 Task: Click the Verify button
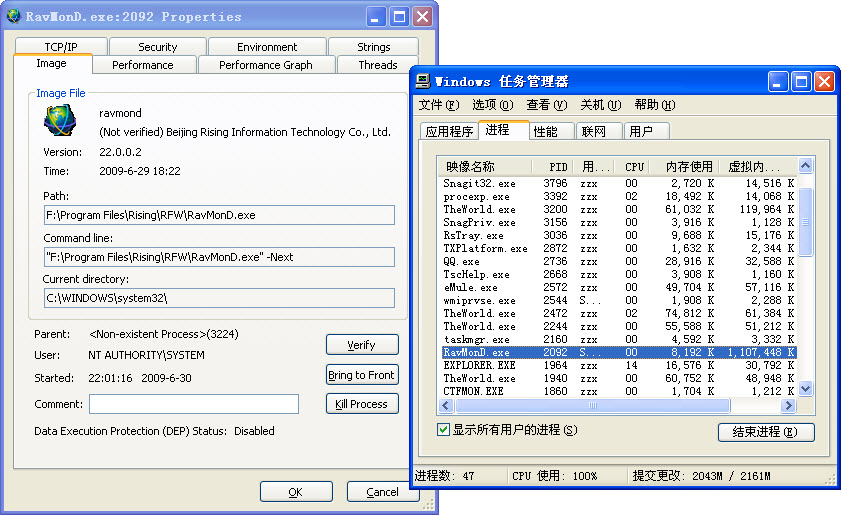tap(362, 344)
